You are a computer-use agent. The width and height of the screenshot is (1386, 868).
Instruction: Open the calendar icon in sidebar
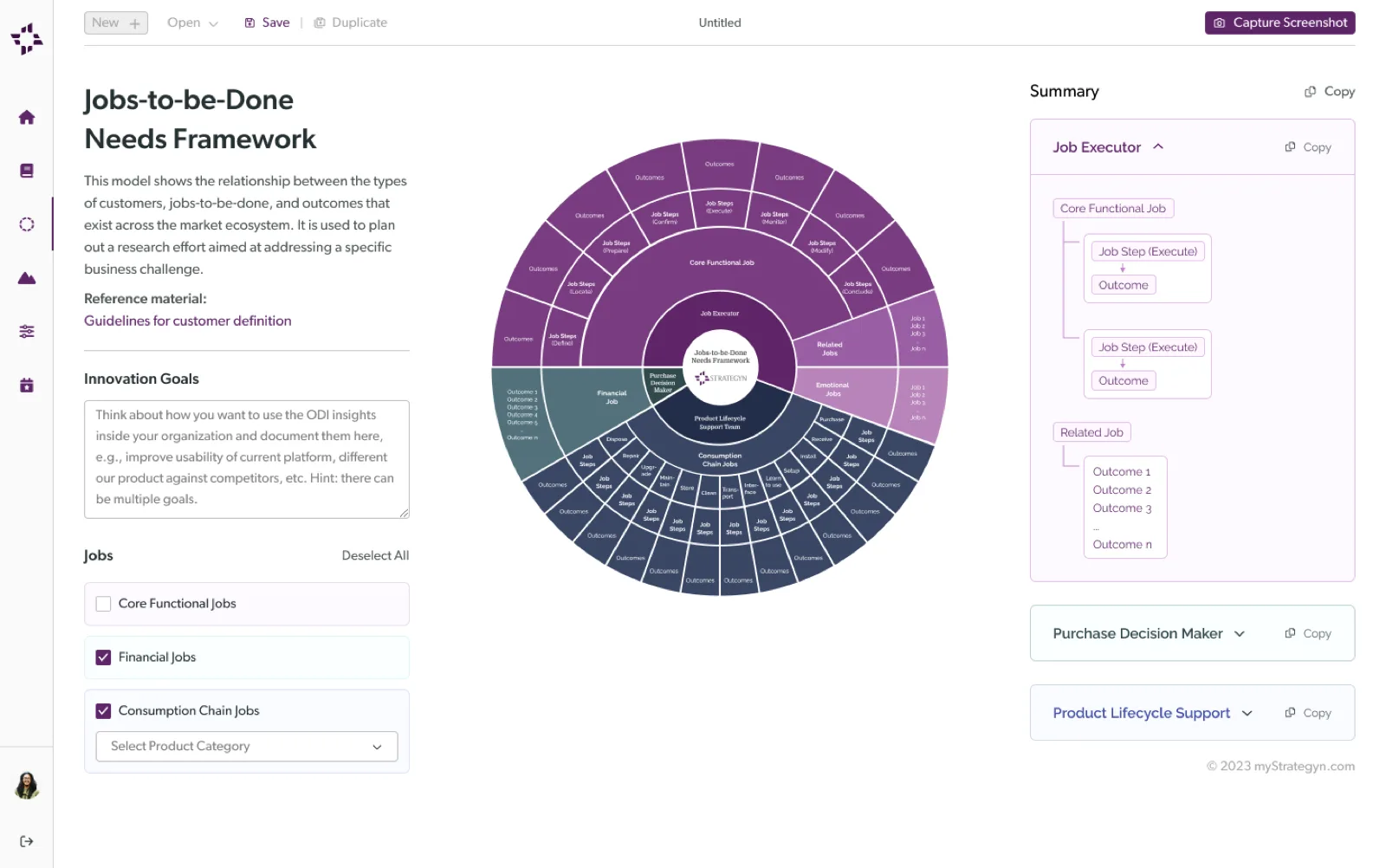(x=27, y=385)
